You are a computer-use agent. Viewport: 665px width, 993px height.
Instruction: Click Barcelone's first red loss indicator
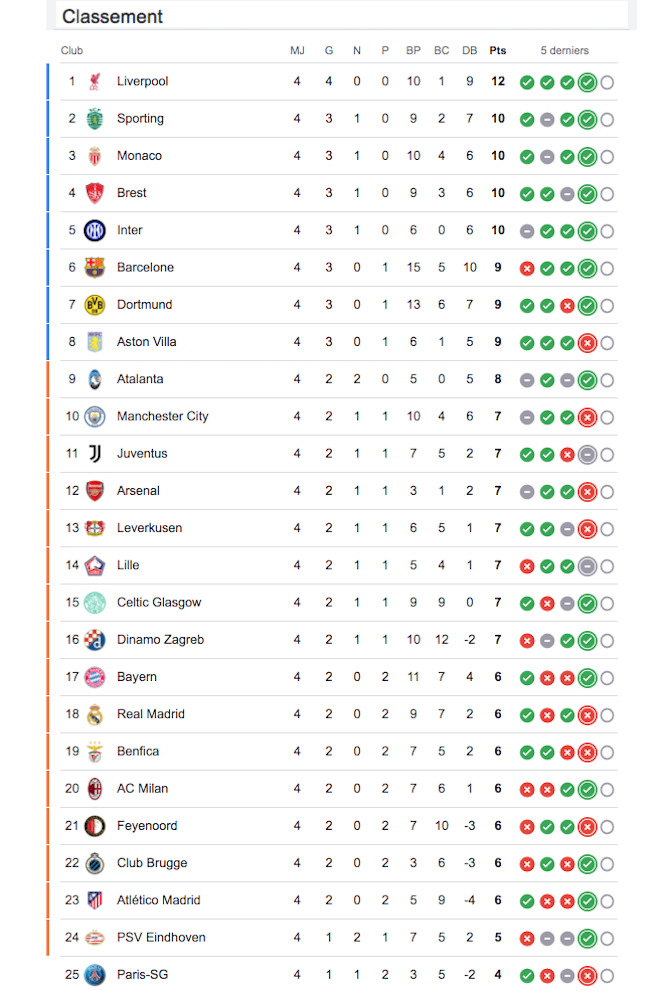[527, 269]
